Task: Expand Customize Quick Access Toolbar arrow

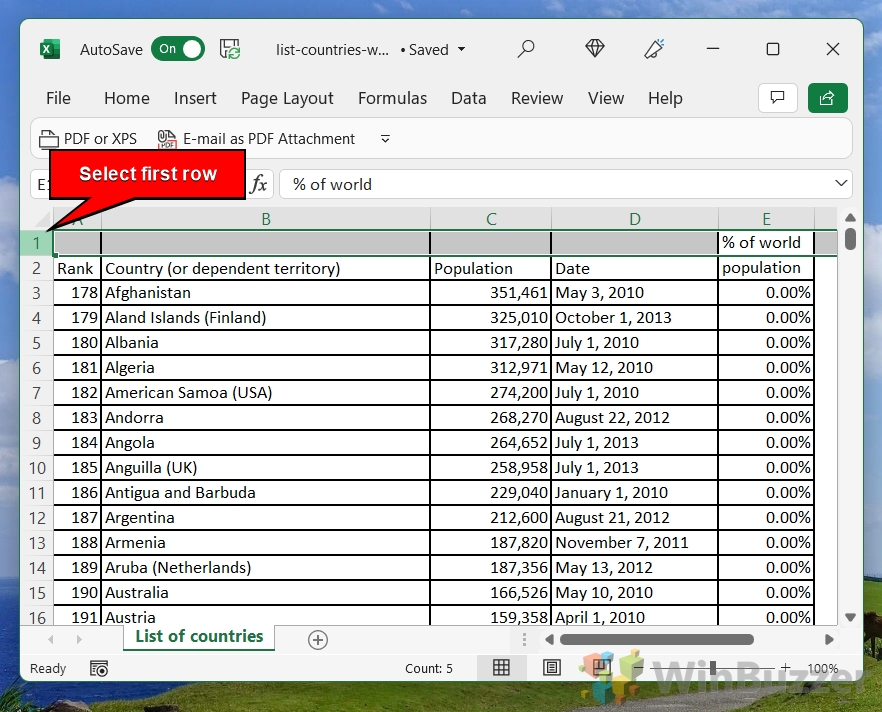Action: 385,139
